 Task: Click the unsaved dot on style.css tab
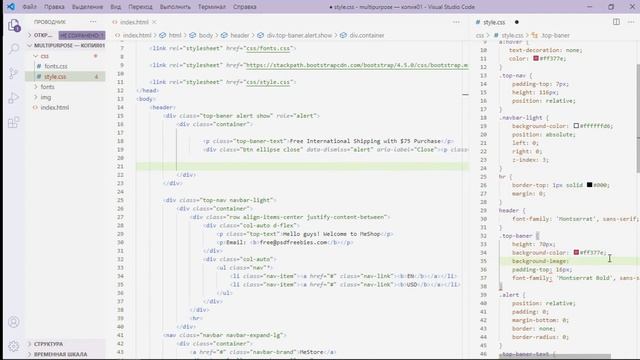517,22
